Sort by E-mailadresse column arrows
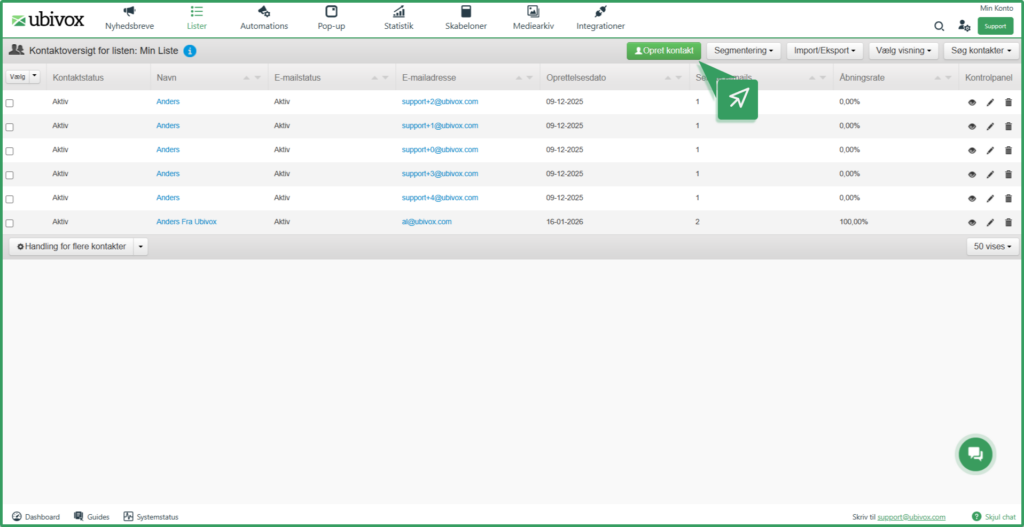The width and height of the screenshot is (1024, 527). click(x=524, y=78)
